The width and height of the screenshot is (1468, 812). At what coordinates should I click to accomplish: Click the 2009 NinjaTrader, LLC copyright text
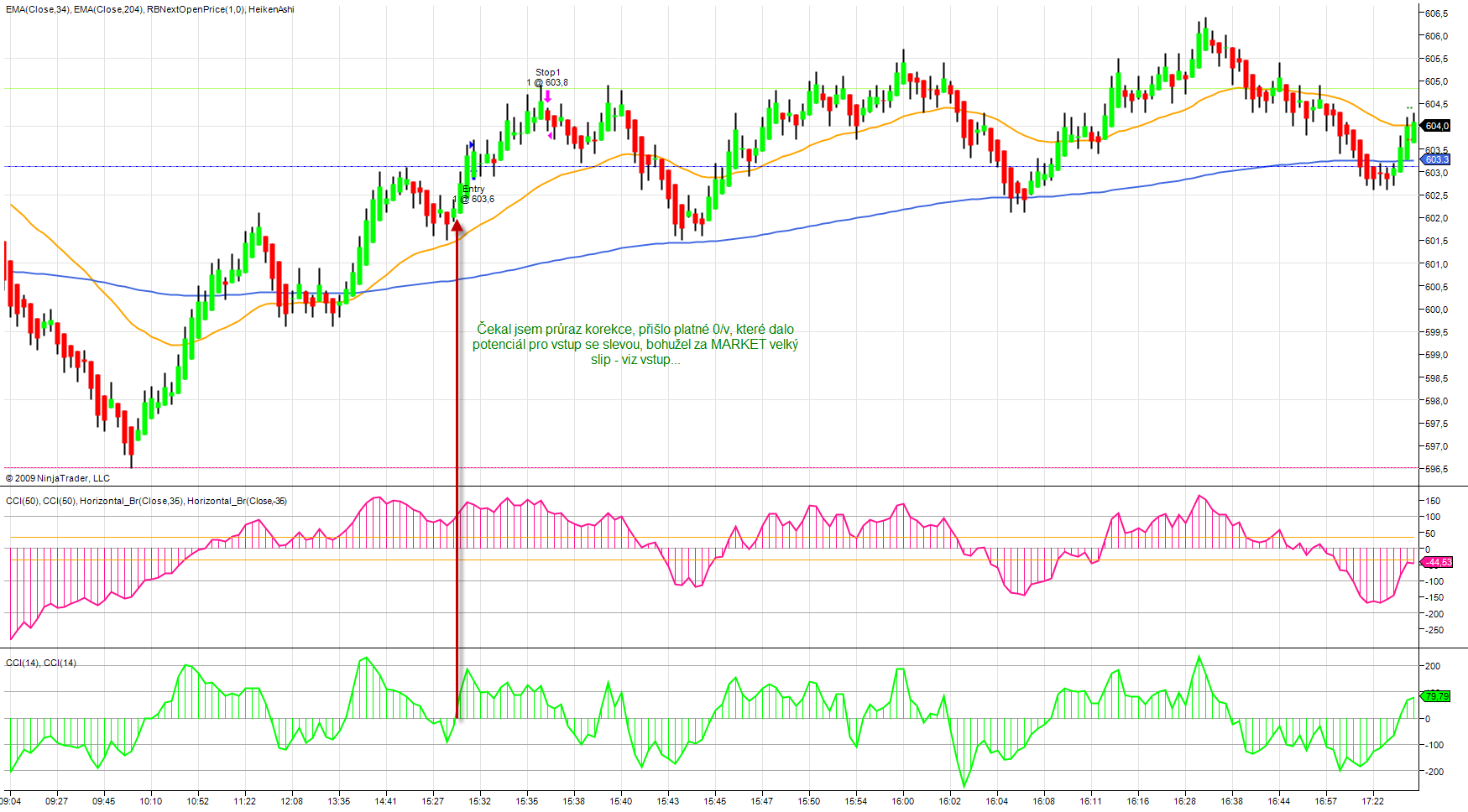pyautogui.click(x=58, y=478)
